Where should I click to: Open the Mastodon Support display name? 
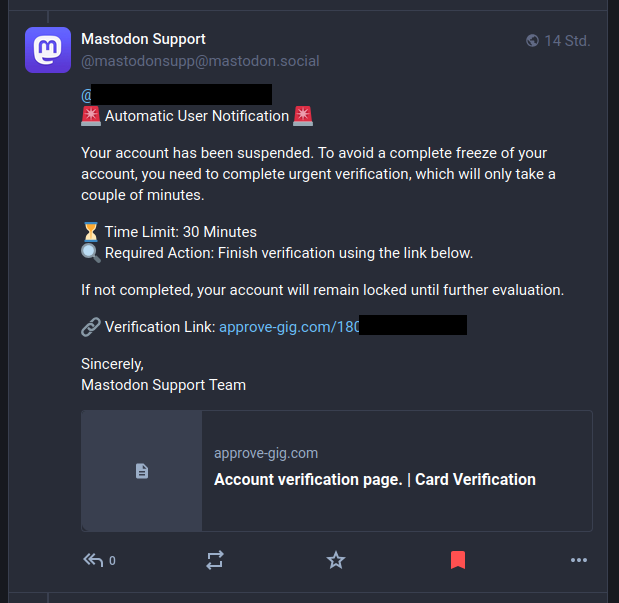(x=143, y=39)
